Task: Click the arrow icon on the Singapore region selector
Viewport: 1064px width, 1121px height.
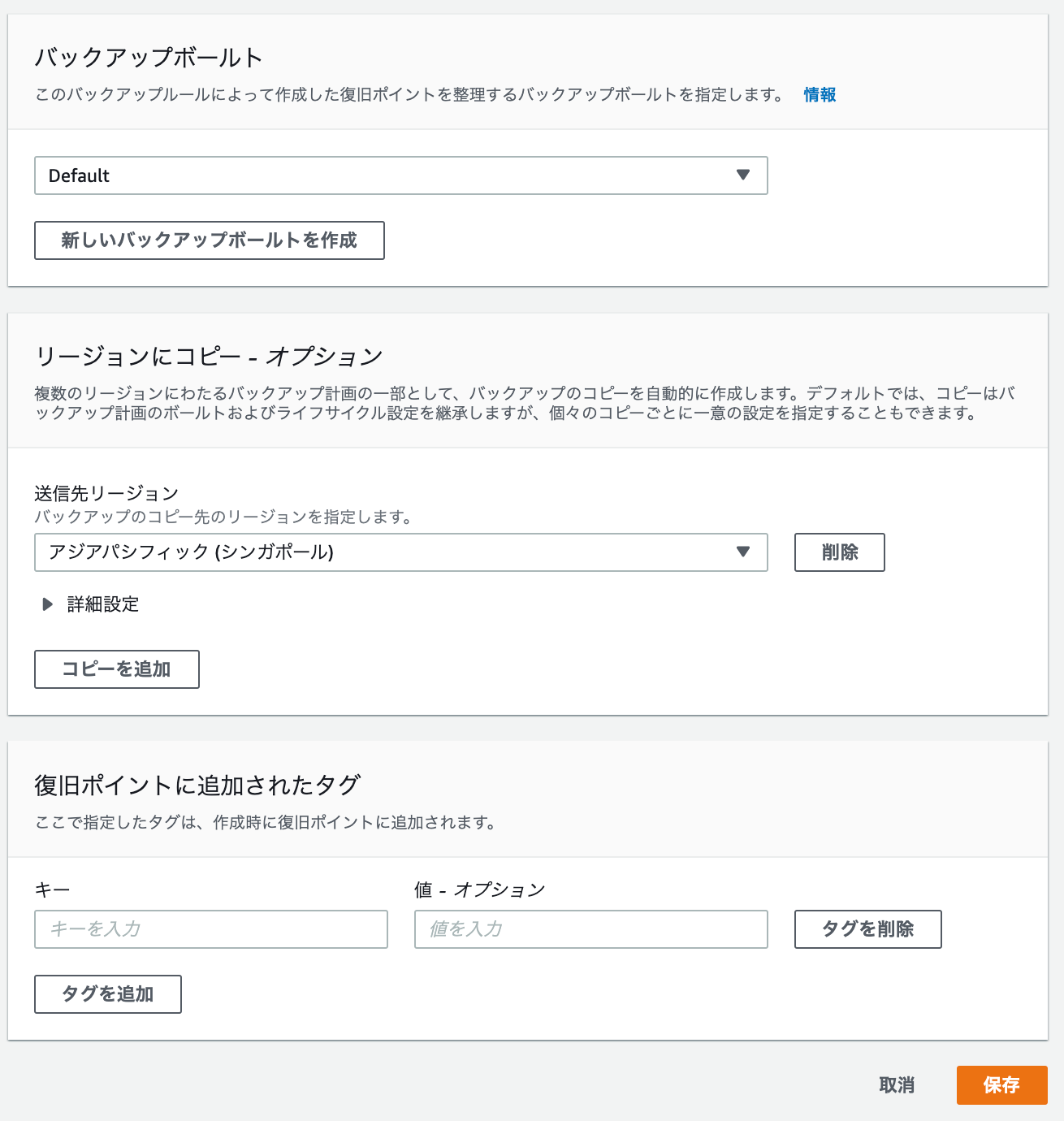Action: 742,552
